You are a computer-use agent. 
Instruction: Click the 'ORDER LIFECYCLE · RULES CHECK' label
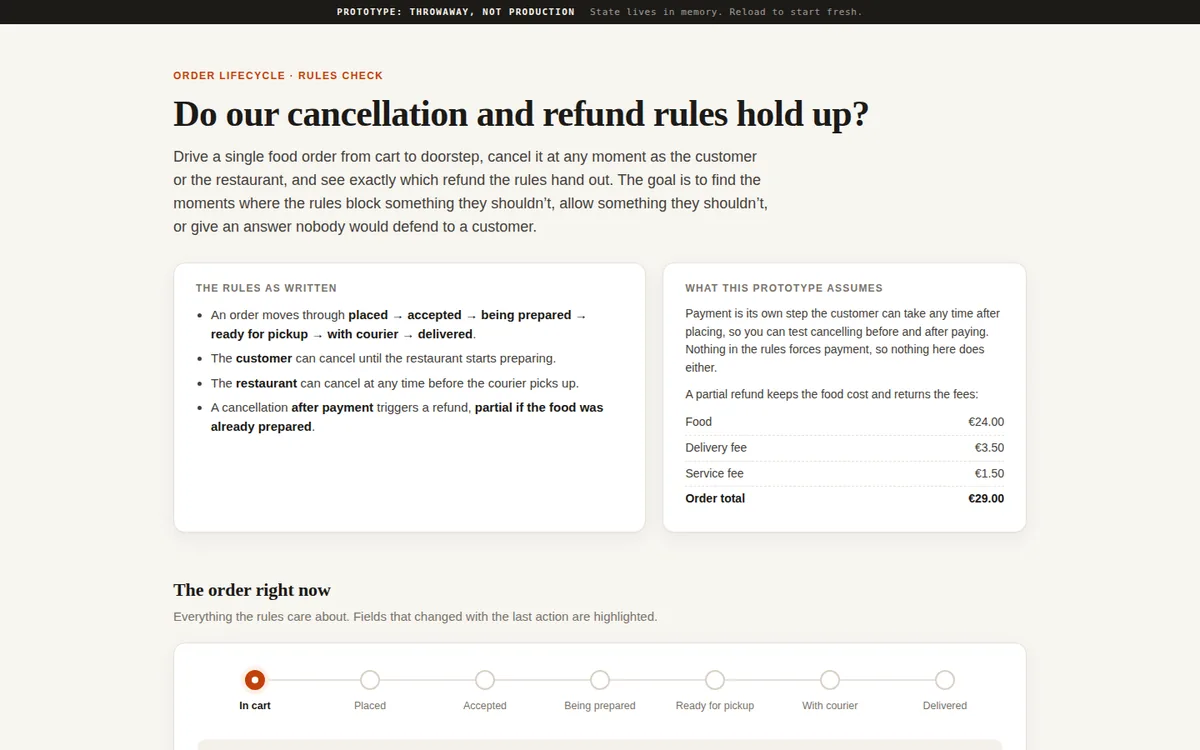coord(278,76)
